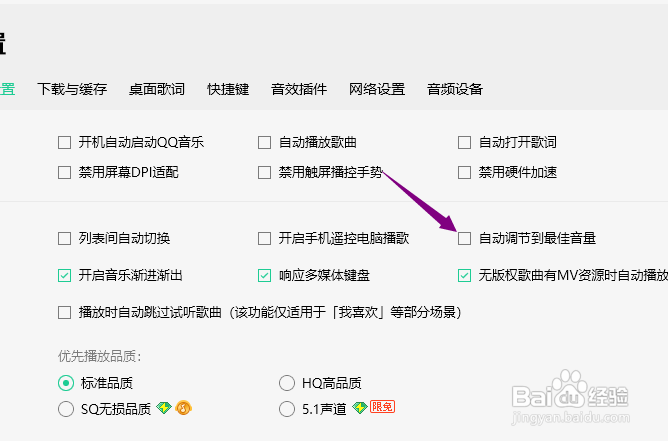The height and width of the screenshot is (441, 668).
Task: Click the red 限免 badge
Action: pos(382,407)
